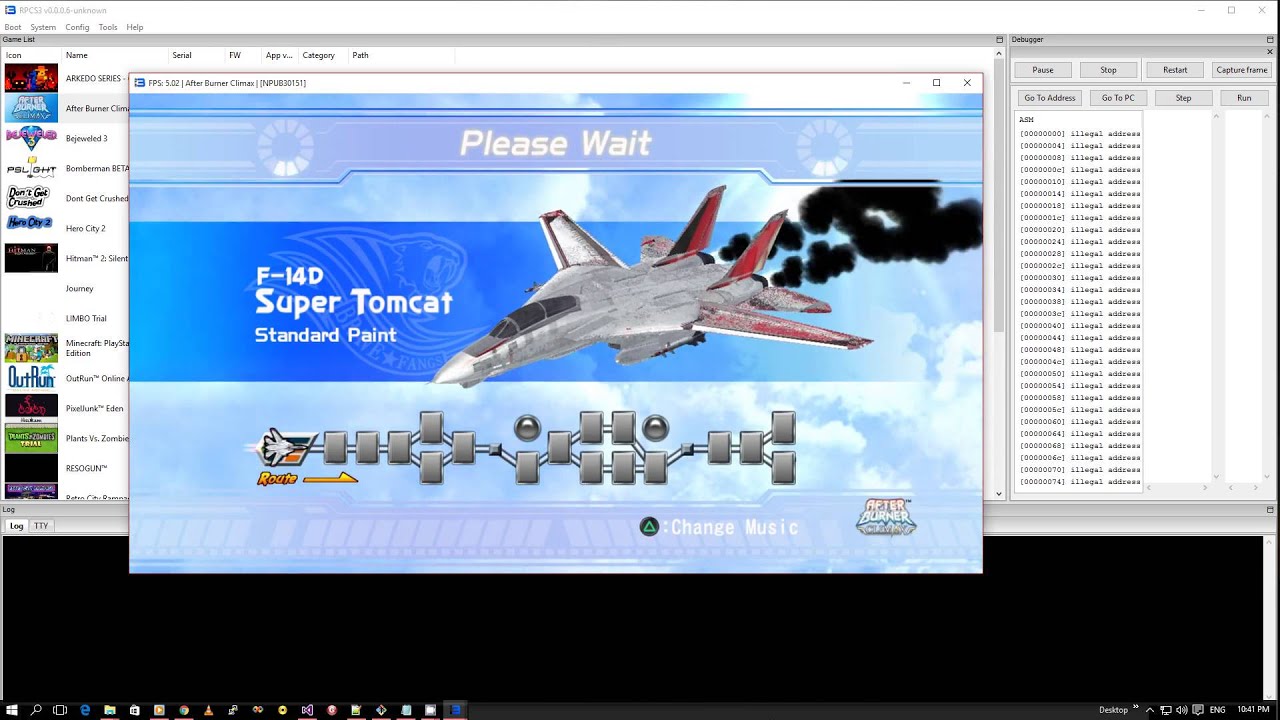
Task: Float the Debugger panel
Action: (1271, 40)
